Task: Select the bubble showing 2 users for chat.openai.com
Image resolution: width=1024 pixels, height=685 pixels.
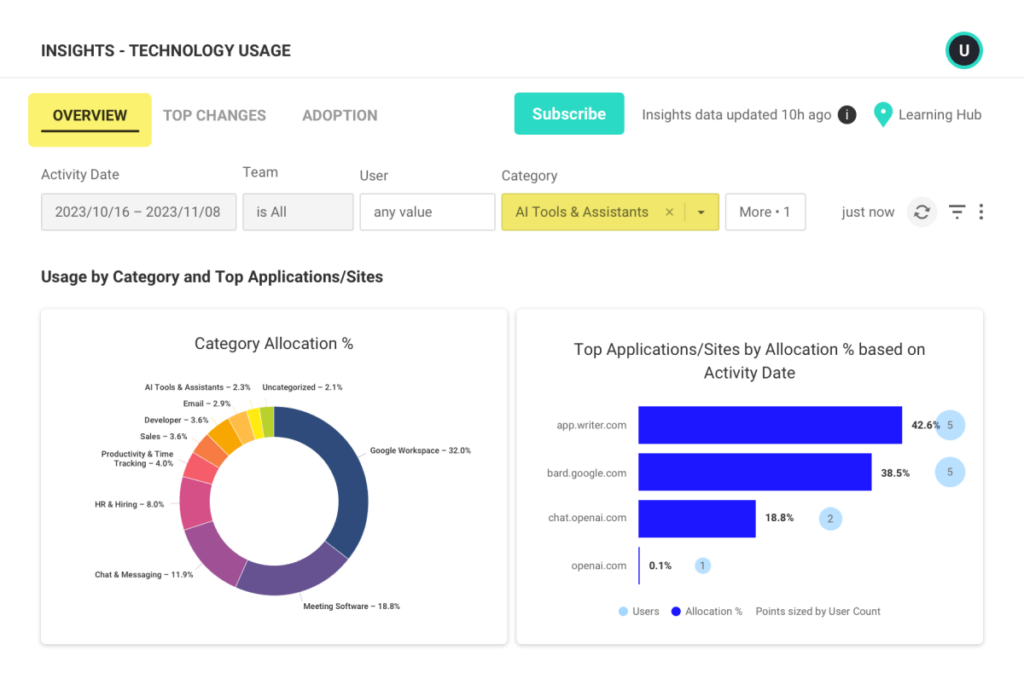Action: tap(831, 518)
